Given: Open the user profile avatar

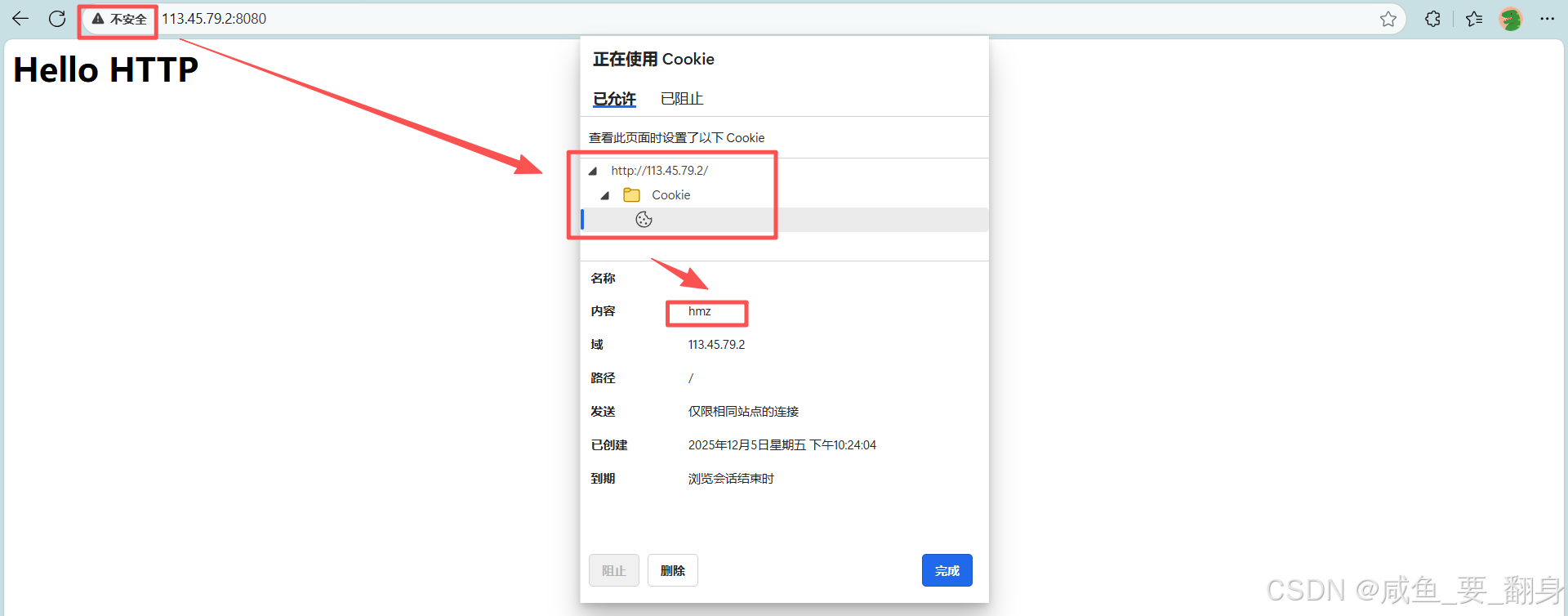Looking at the screenshot, I should point(1511,19).
